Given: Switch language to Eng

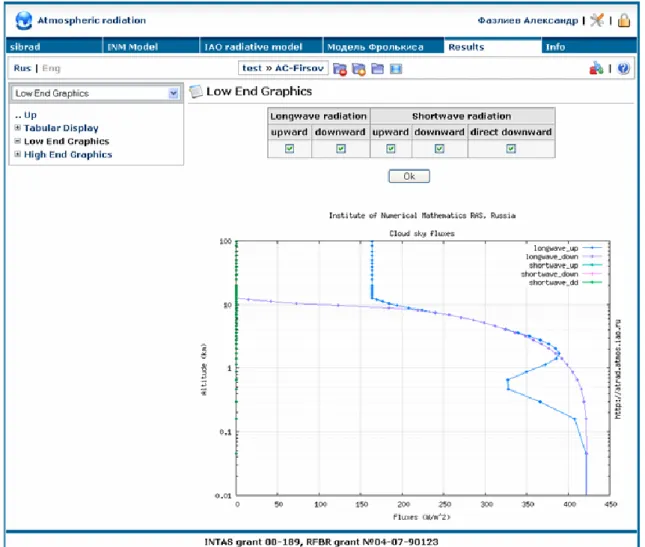Looking at the screenshot, I should click(51, 68).
